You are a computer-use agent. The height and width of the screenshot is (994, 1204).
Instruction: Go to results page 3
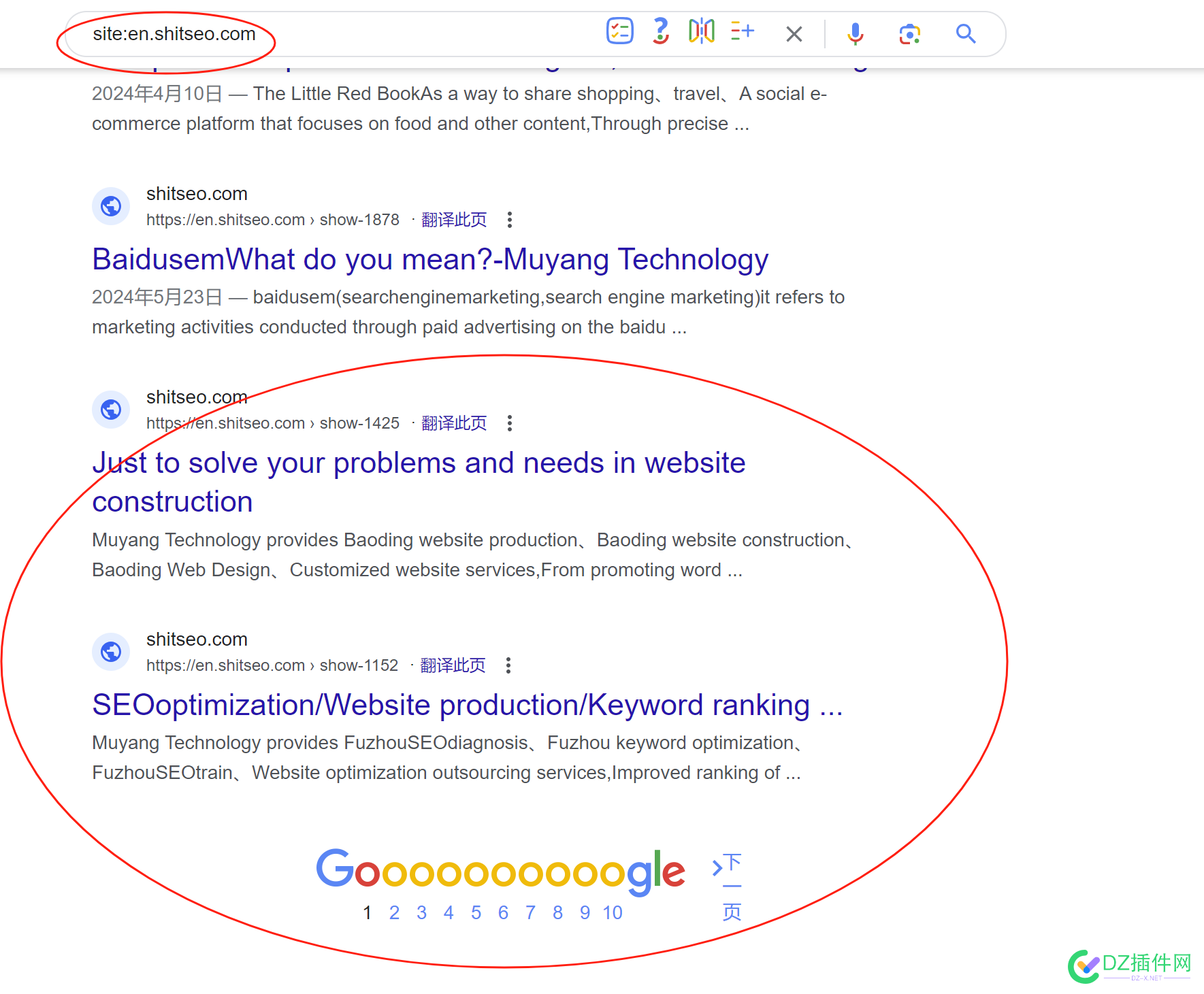coord(421,913)
